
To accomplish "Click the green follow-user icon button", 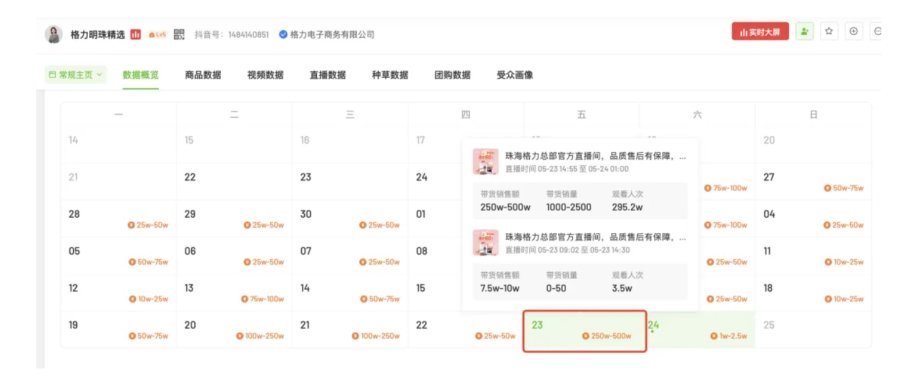I will pos(804,32).
